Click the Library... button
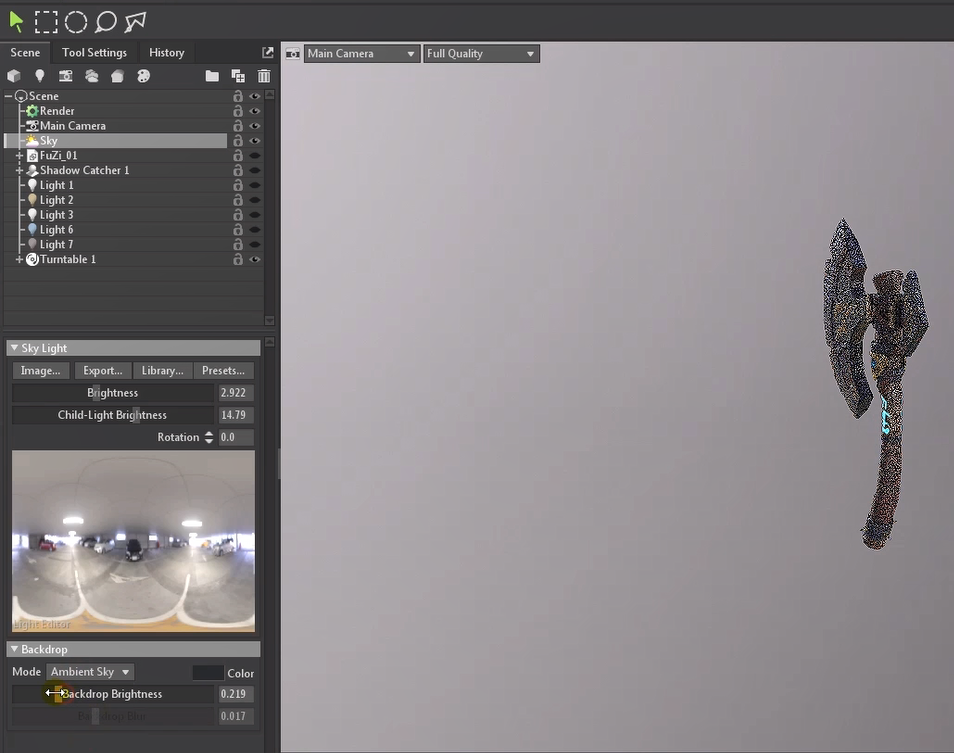Screen dimensions: 954x753 click(162, 371)
